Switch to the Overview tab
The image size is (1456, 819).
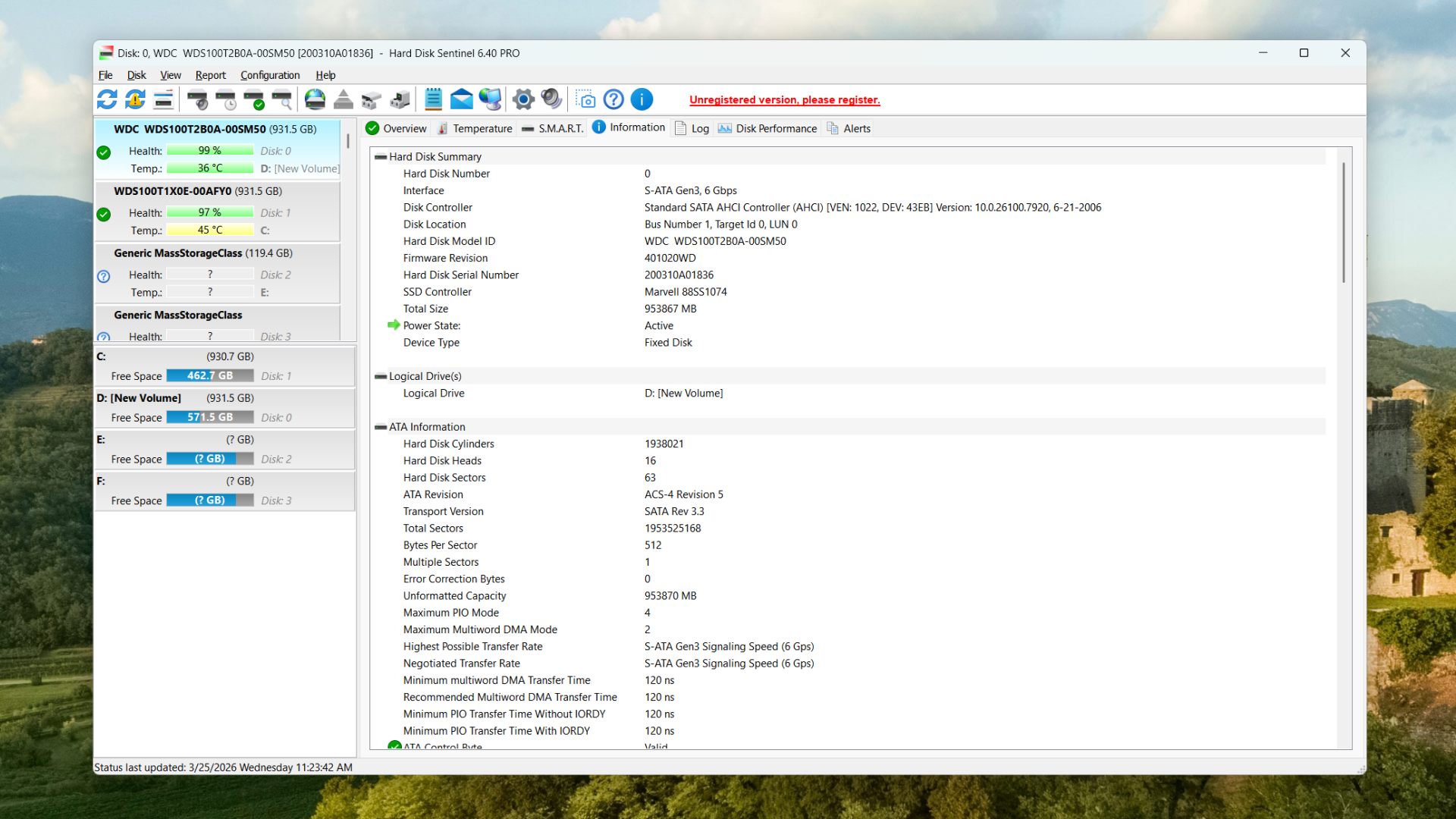click(x=397, y=128)
